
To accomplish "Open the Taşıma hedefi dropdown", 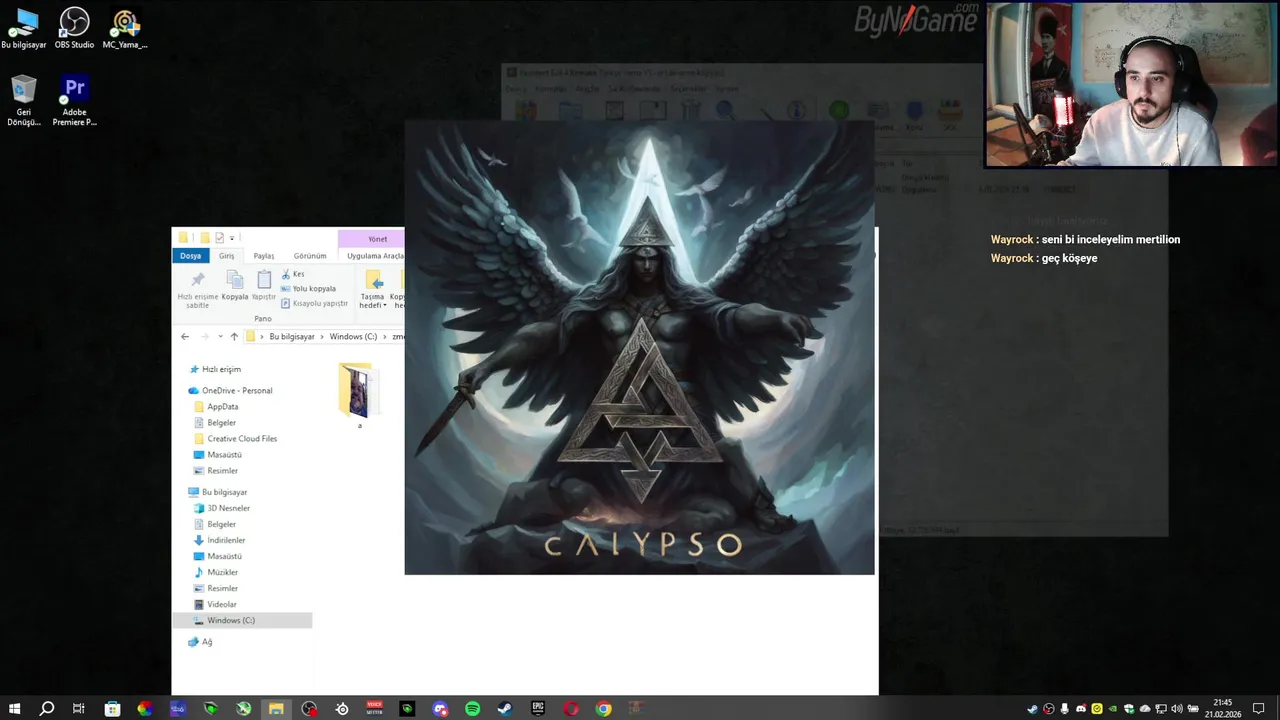I will (x=373, y=290).
